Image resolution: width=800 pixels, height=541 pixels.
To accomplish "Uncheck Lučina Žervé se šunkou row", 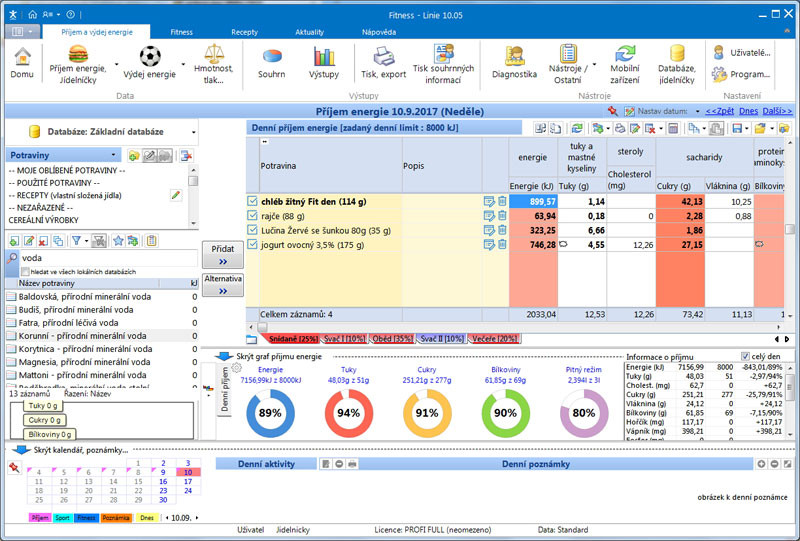I will 253,230.
